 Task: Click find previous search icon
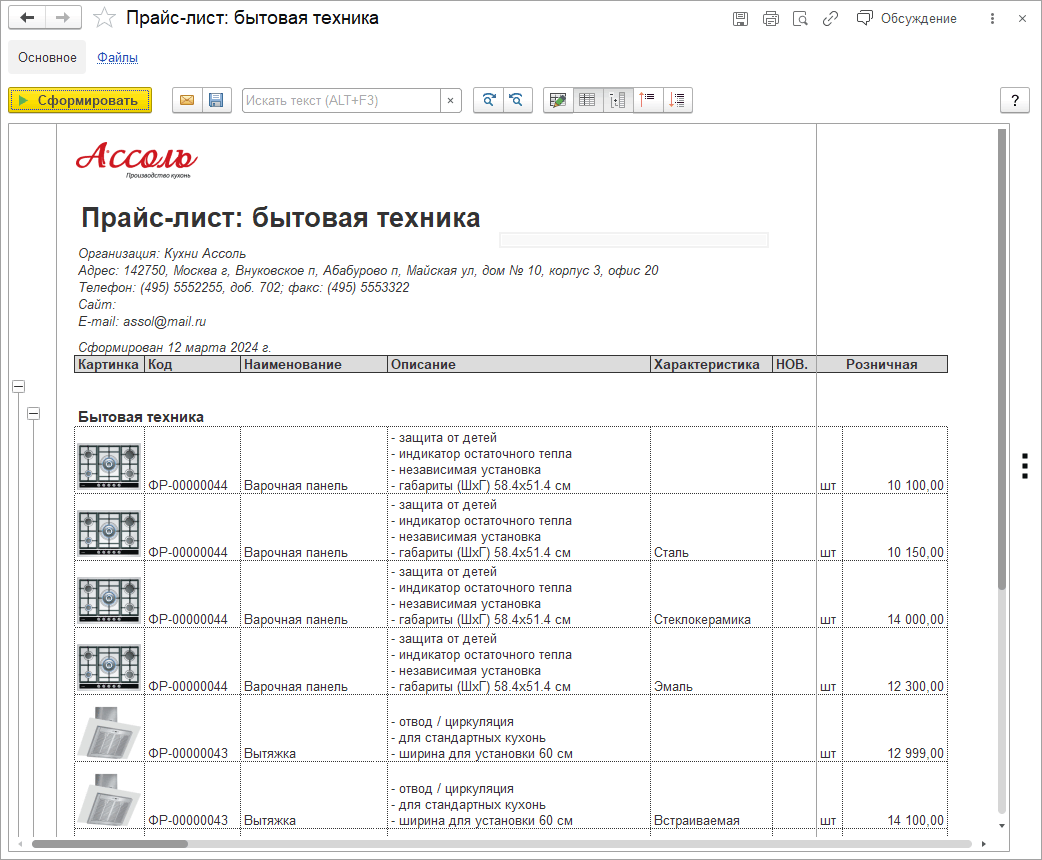pyautogui.click(x=517, y=100)
